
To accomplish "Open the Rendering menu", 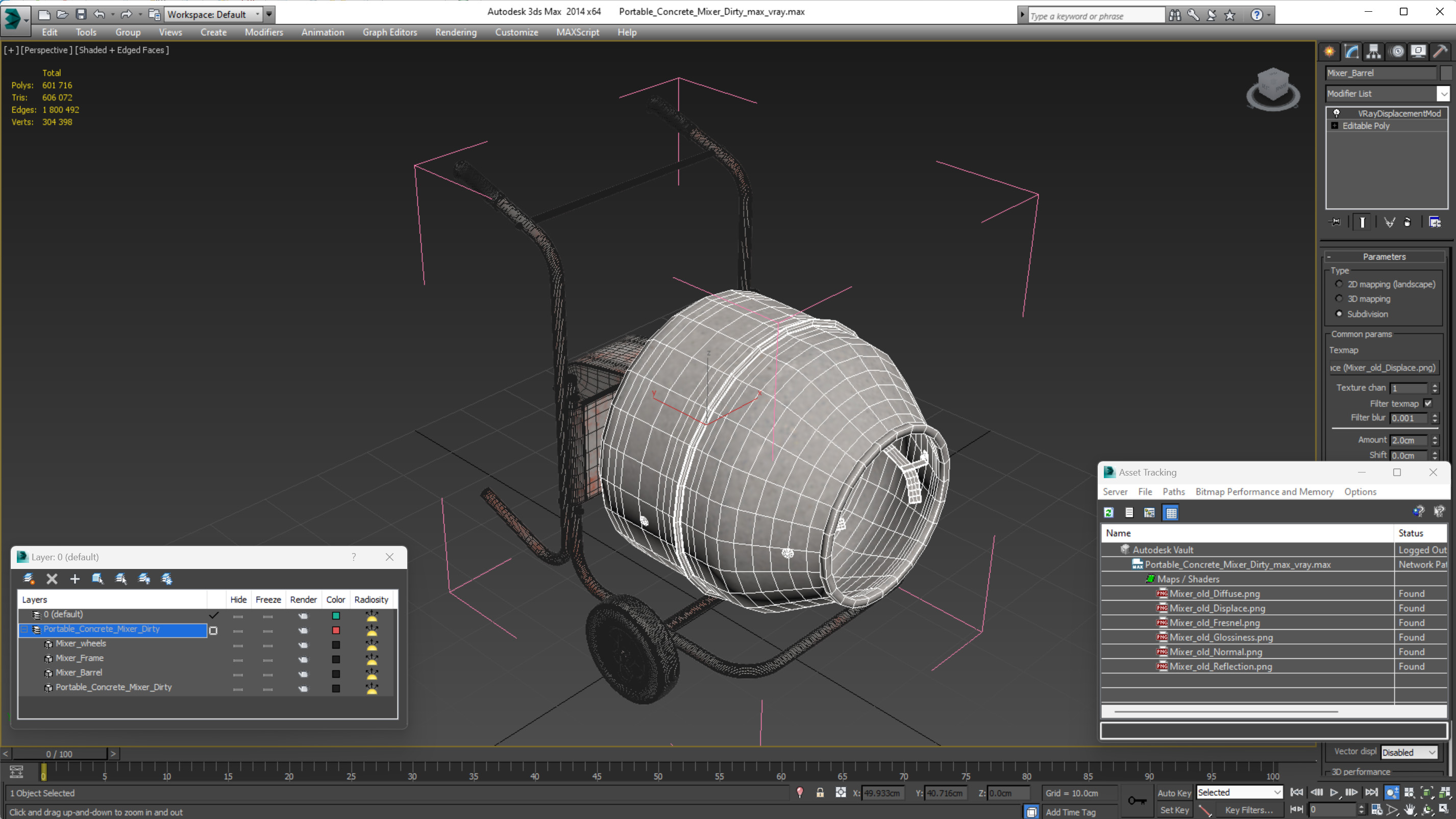I will click(x=456, y=32).
